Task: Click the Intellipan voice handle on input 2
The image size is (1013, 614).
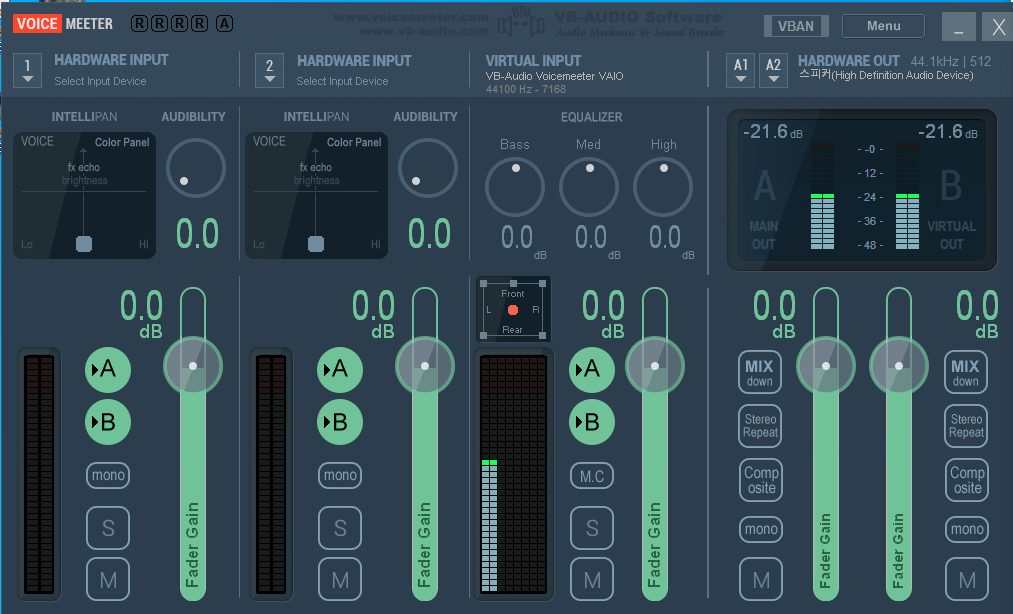Action: pos(316,244)
